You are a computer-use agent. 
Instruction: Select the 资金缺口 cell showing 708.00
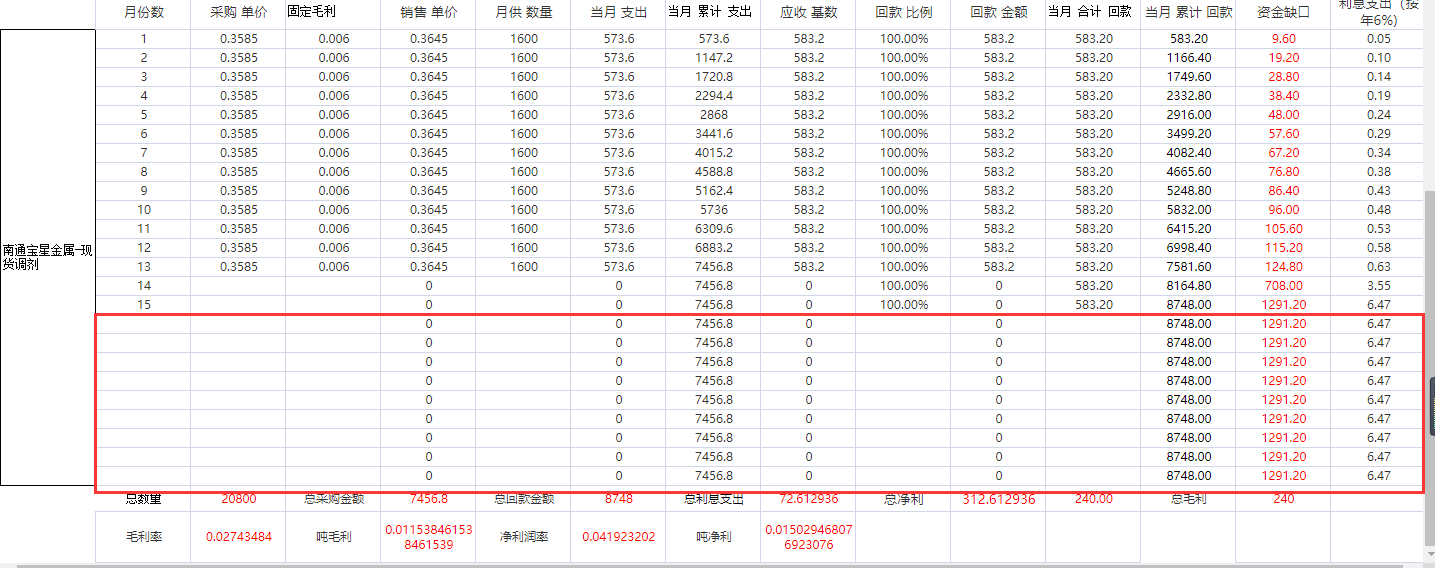coord(1283,286)
